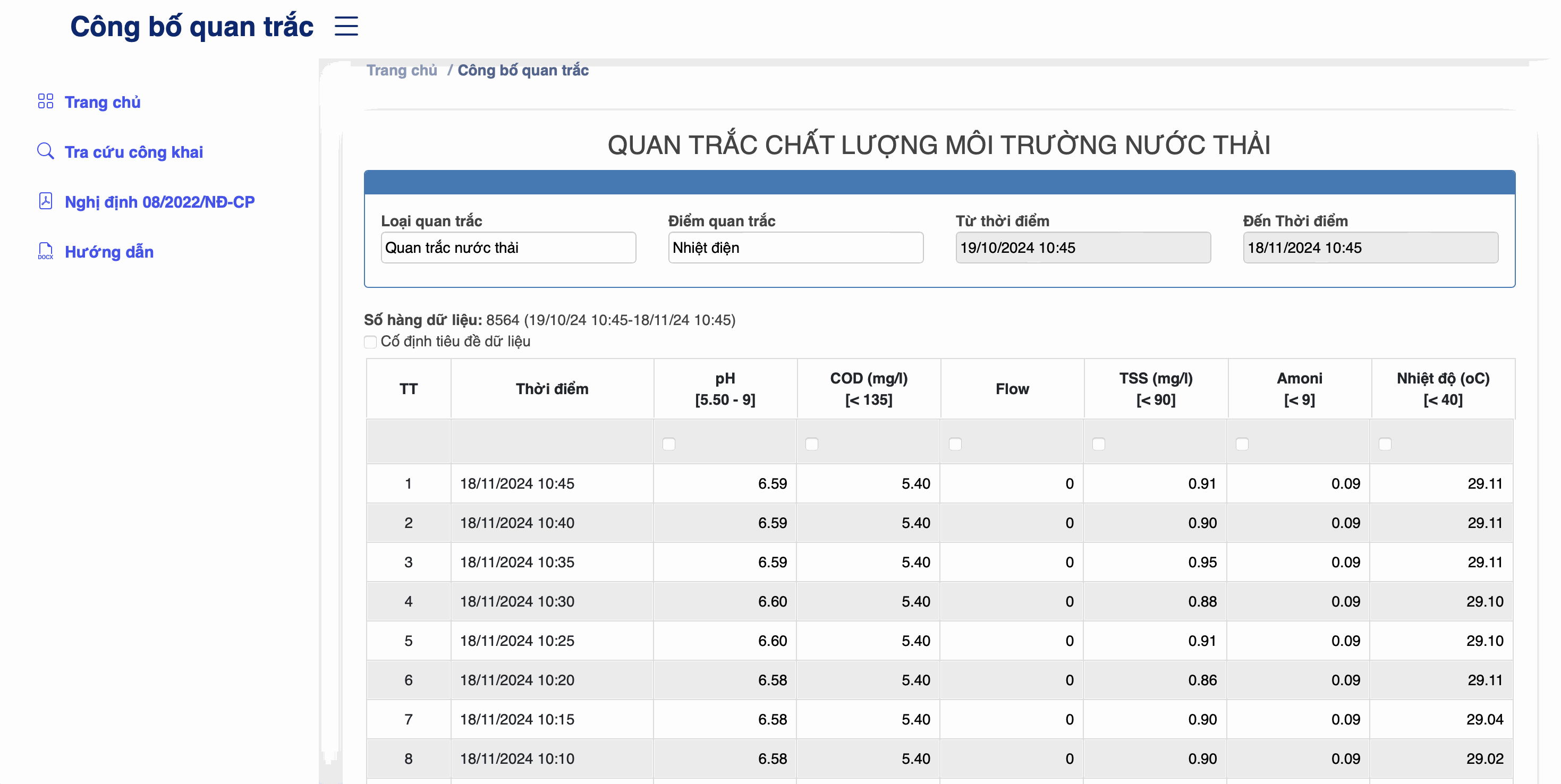The image size is (1561, 784).
Task: Click the Flow column header
Action: (x=1012, y=388)
